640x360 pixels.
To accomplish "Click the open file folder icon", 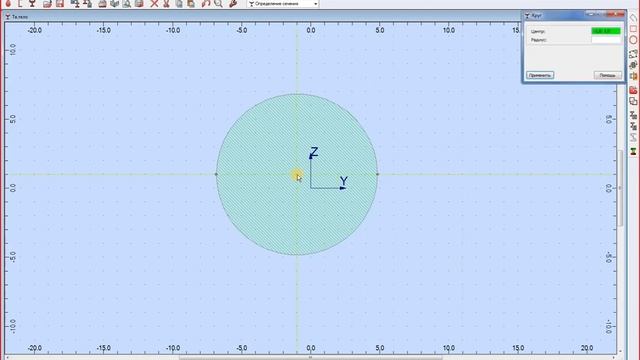I will click(x=47, y=4).
